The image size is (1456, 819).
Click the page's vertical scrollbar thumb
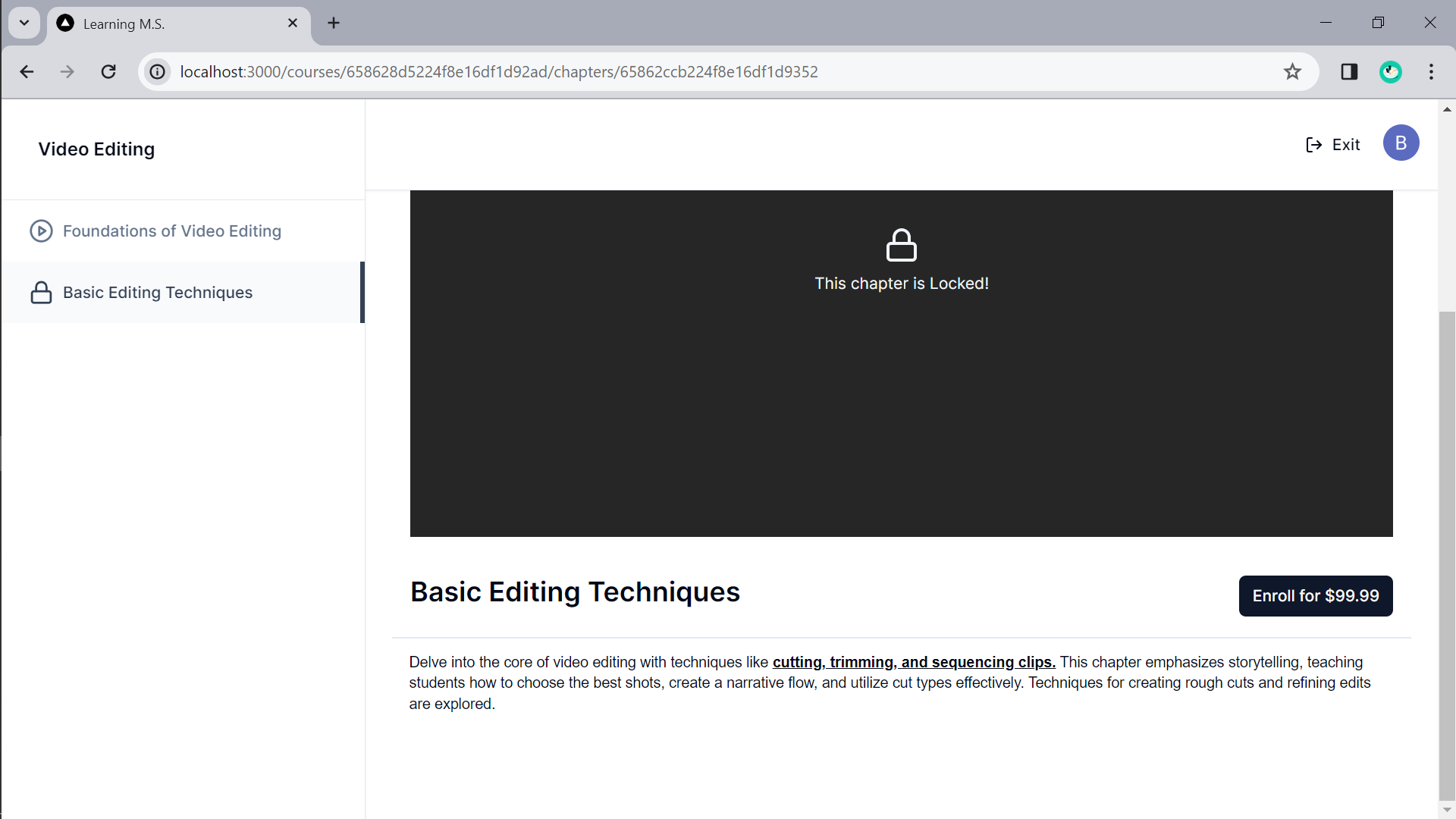point(1447,554)
